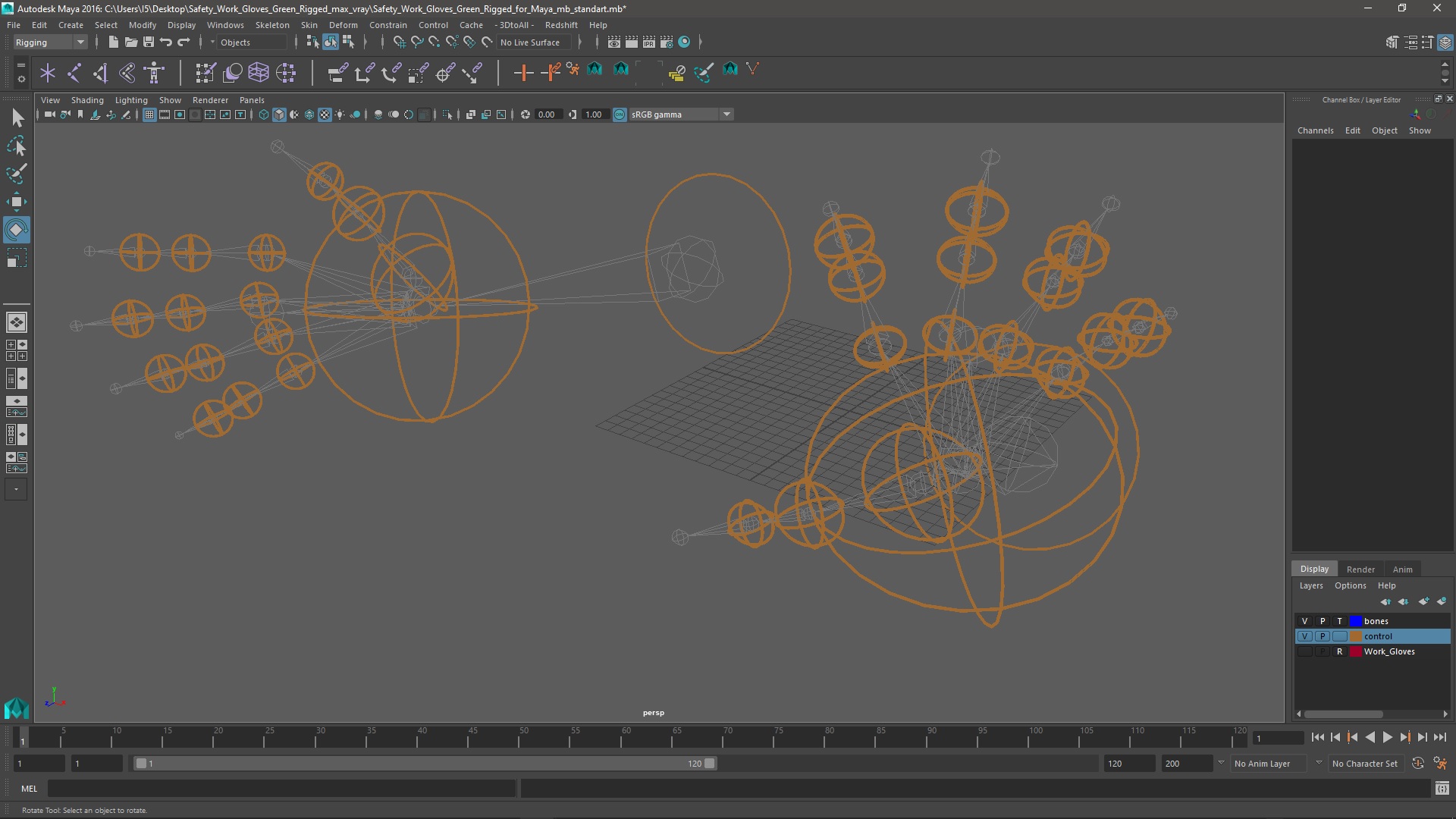Screen dimensions: 1456x819
Task: Toggle visibility box of Work_Gloves layer
Action: click(1304, 651)
